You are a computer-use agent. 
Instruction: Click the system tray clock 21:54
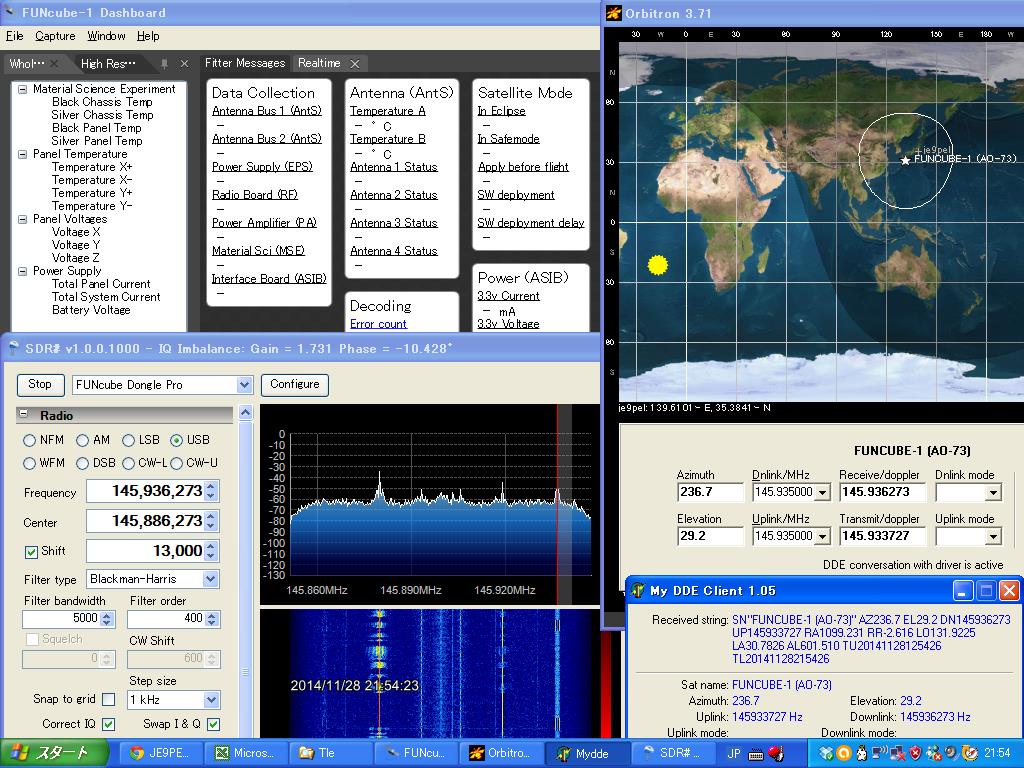(997, 754)
